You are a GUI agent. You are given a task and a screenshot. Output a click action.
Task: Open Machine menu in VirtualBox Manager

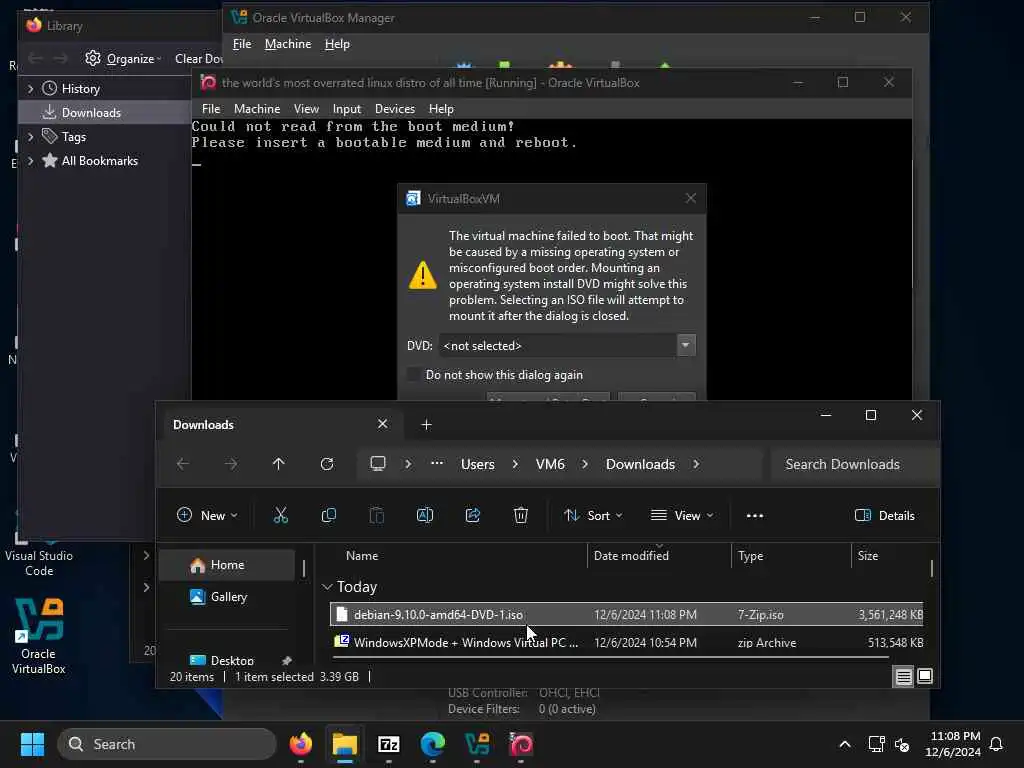pyautogui.click(x=288, y=44)
